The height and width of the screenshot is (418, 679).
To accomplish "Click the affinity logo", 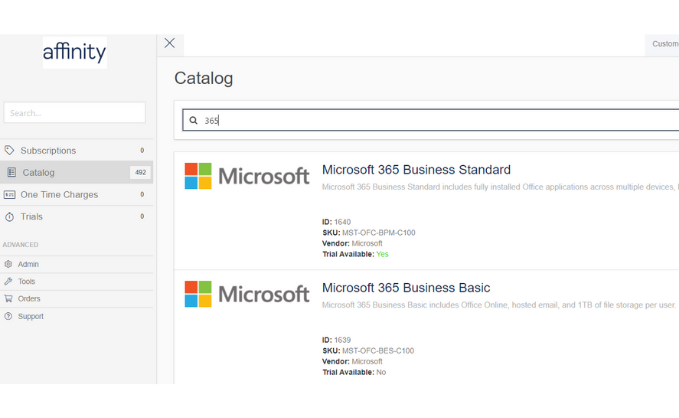I will (74, 52).
